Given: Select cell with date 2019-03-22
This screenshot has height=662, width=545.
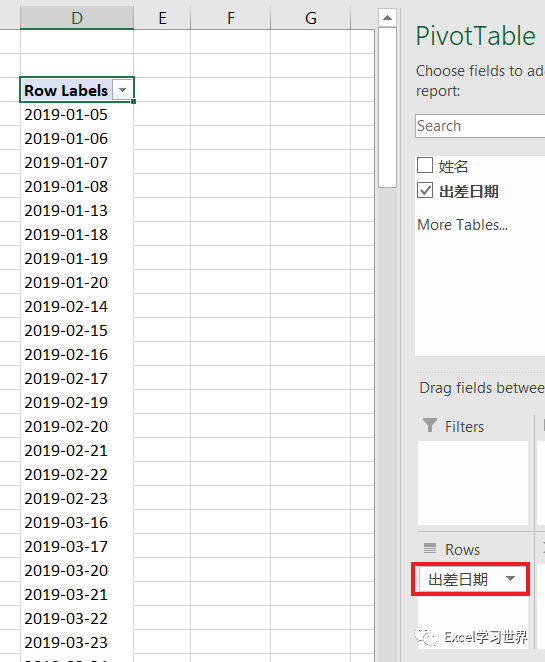Looking at the screenshot, I should click(x=77, y=619).
